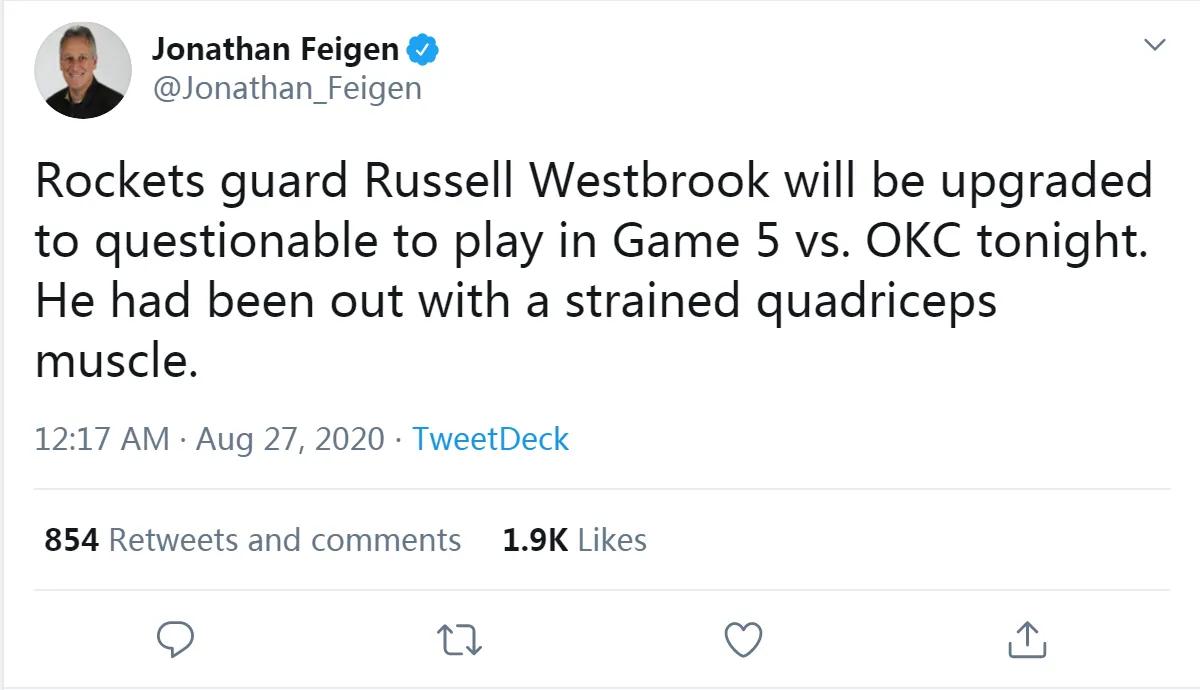Open the share tweet icon

[1026, 639]
